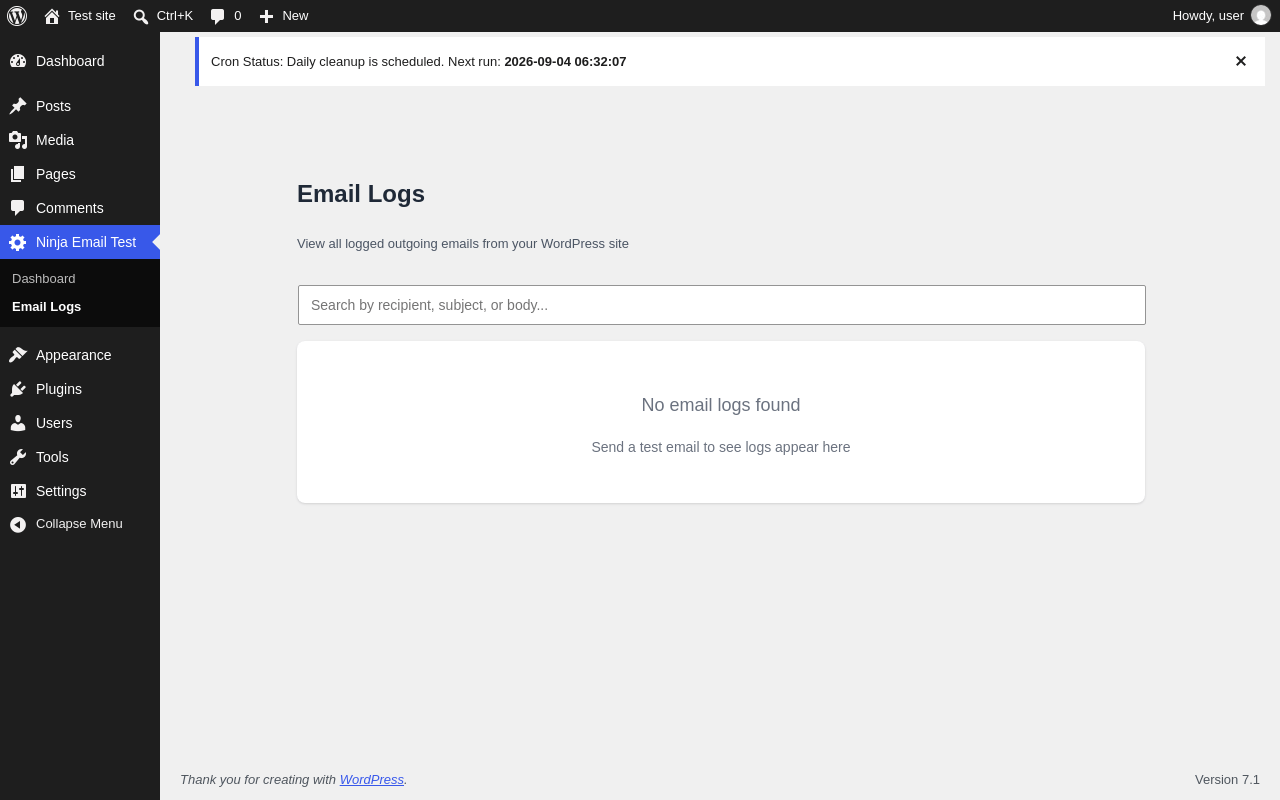Viewport: 1280px width, 800px height.
Task: Click the Tools wrench icon
Action: point(18,457)
